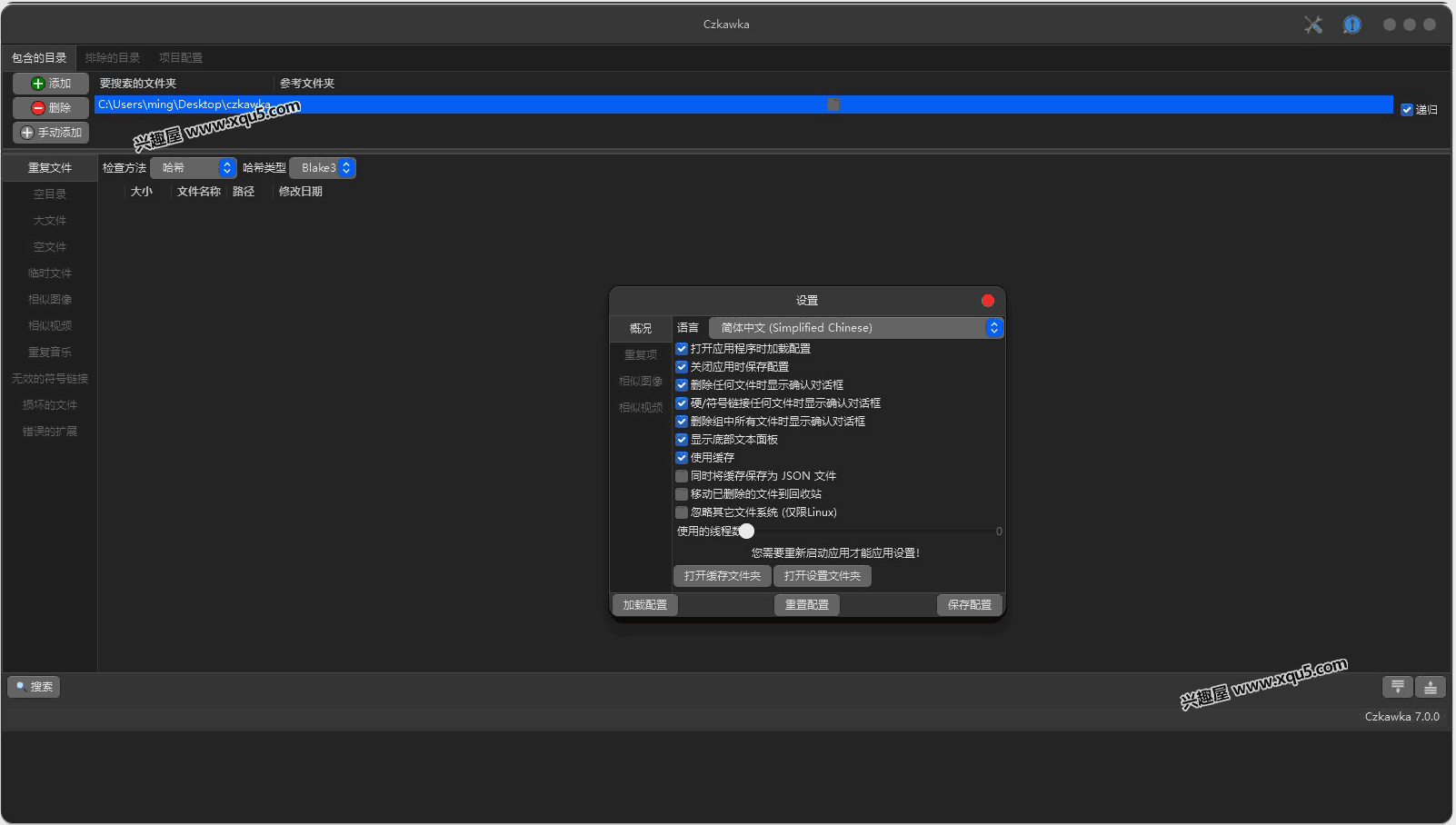The height and width of the screenshot is (825, 1456).
Task: Select 概况 tab in settings
Action: (641, 329)
